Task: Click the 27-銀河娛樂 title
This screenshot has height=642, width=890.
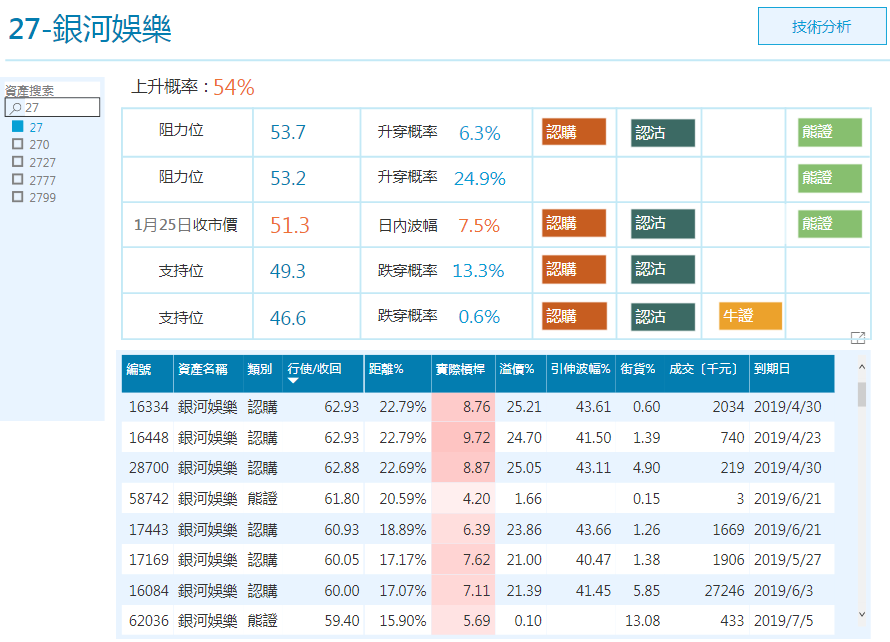Action: point(90,28)
